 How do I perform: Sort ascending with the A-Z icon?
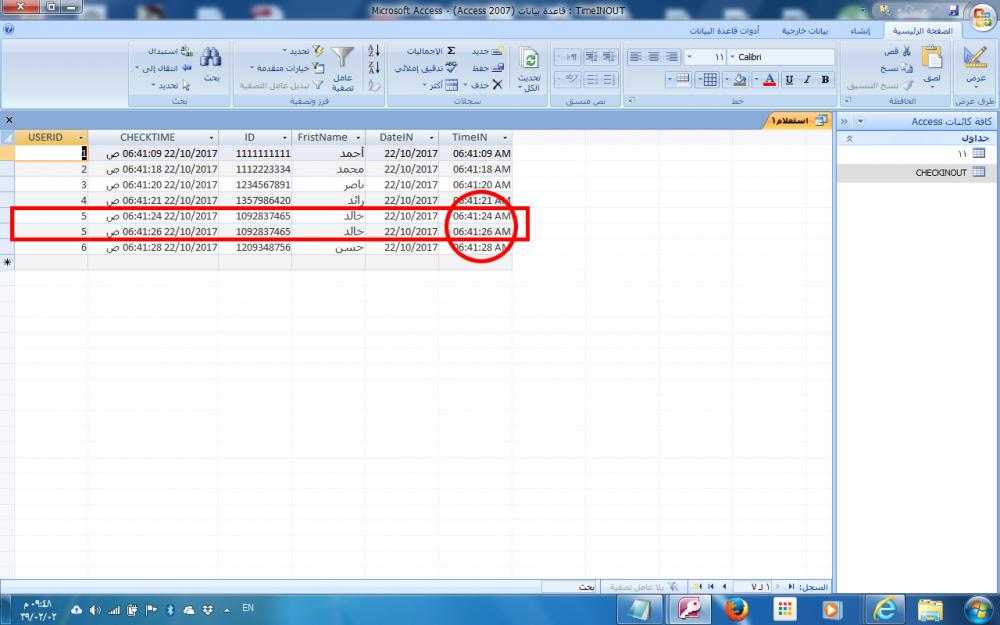point(374,50)
